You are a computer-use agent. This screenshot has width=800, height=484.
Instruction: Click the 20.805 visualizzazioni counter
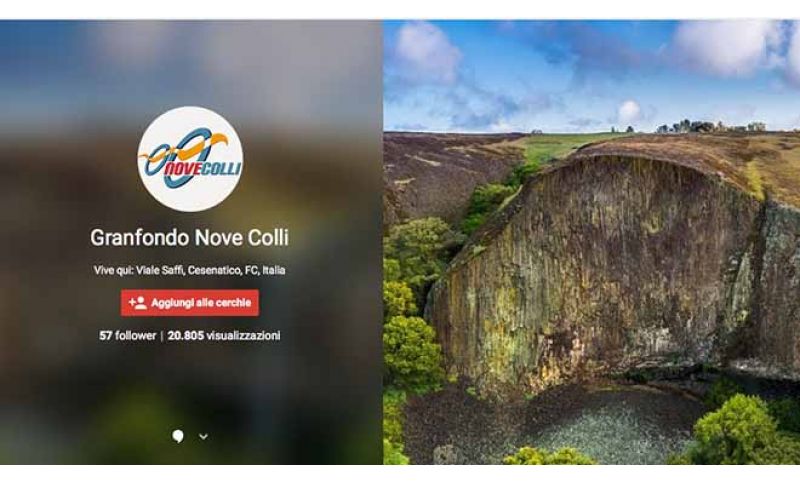[x=224, y=336]
